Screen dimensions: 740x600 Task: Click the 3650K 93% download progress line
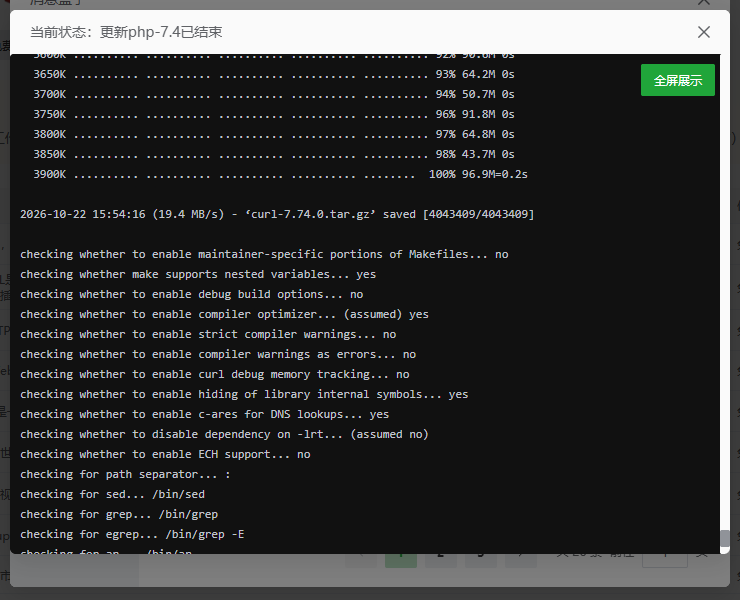[274, 74]
